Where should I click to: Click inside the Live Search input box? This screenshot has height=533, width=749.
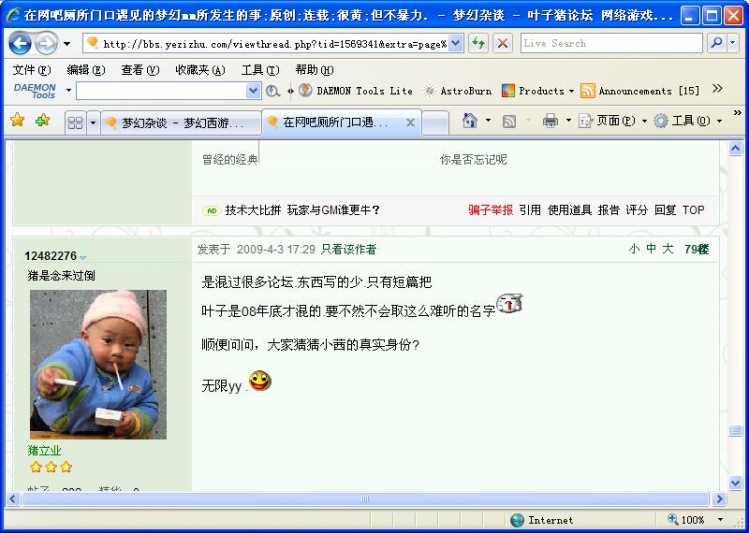pos(610,43)
